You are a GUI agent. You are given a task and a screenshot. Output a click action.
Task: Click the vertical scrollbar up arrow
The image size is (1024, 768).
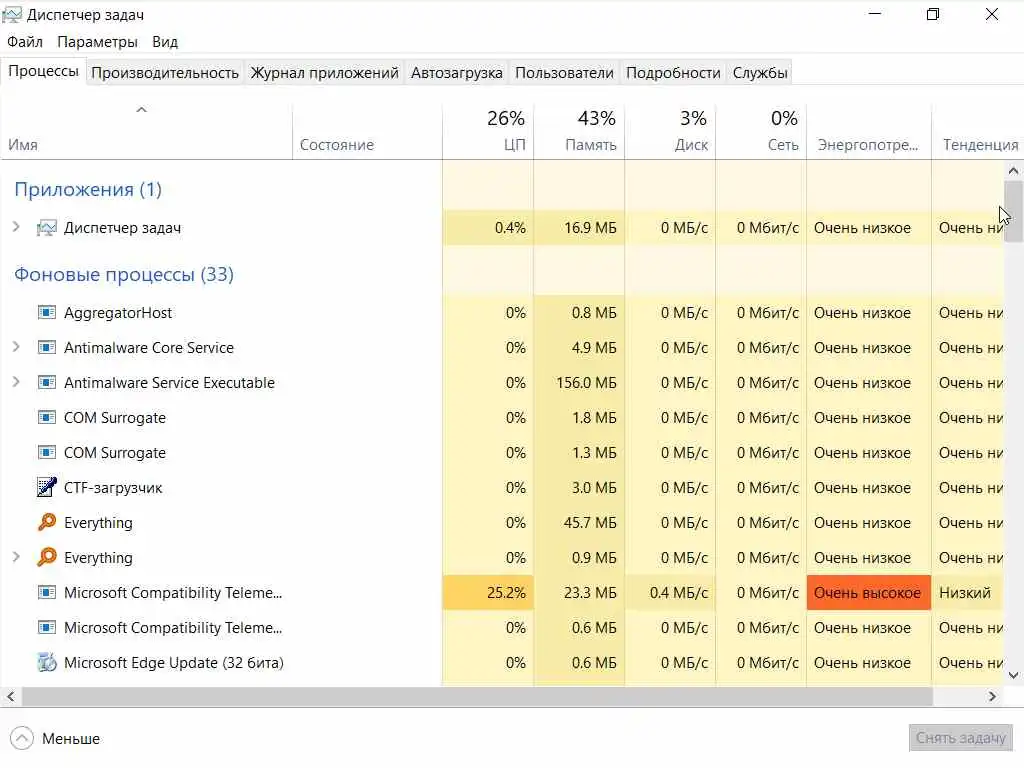1013,171
